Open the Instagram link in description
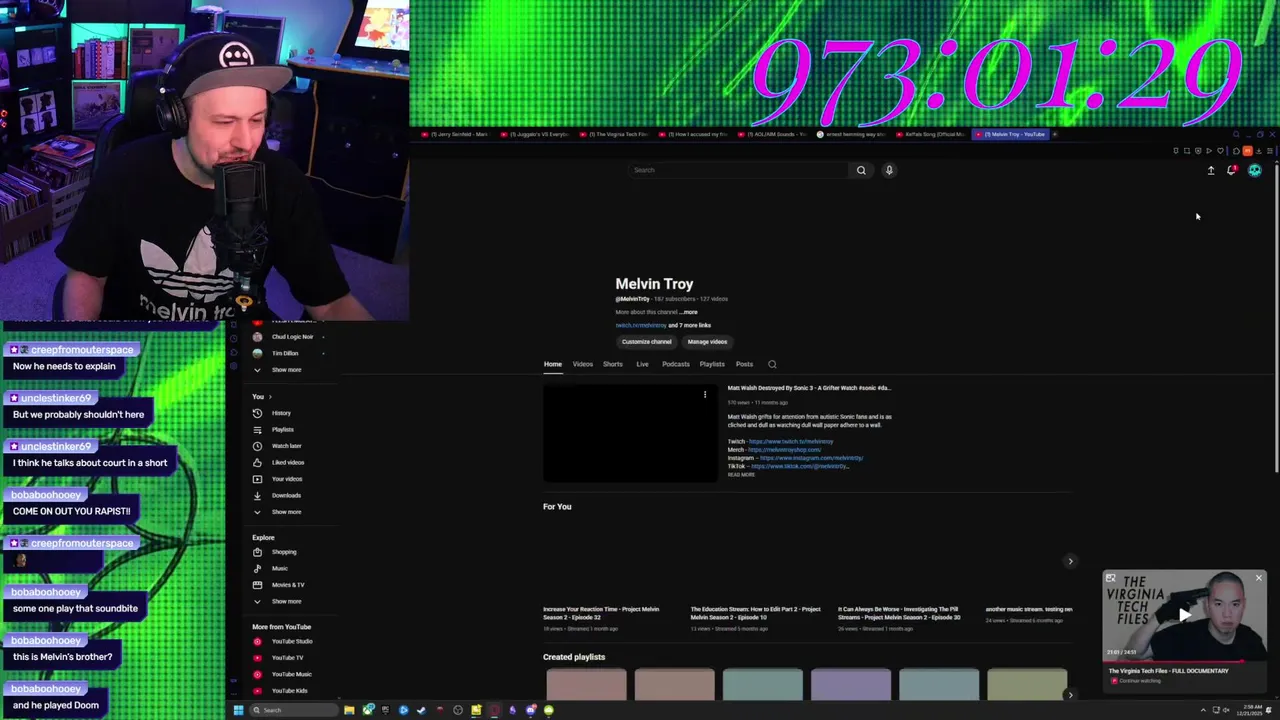 pyautogui.click(x=811, y=458)
